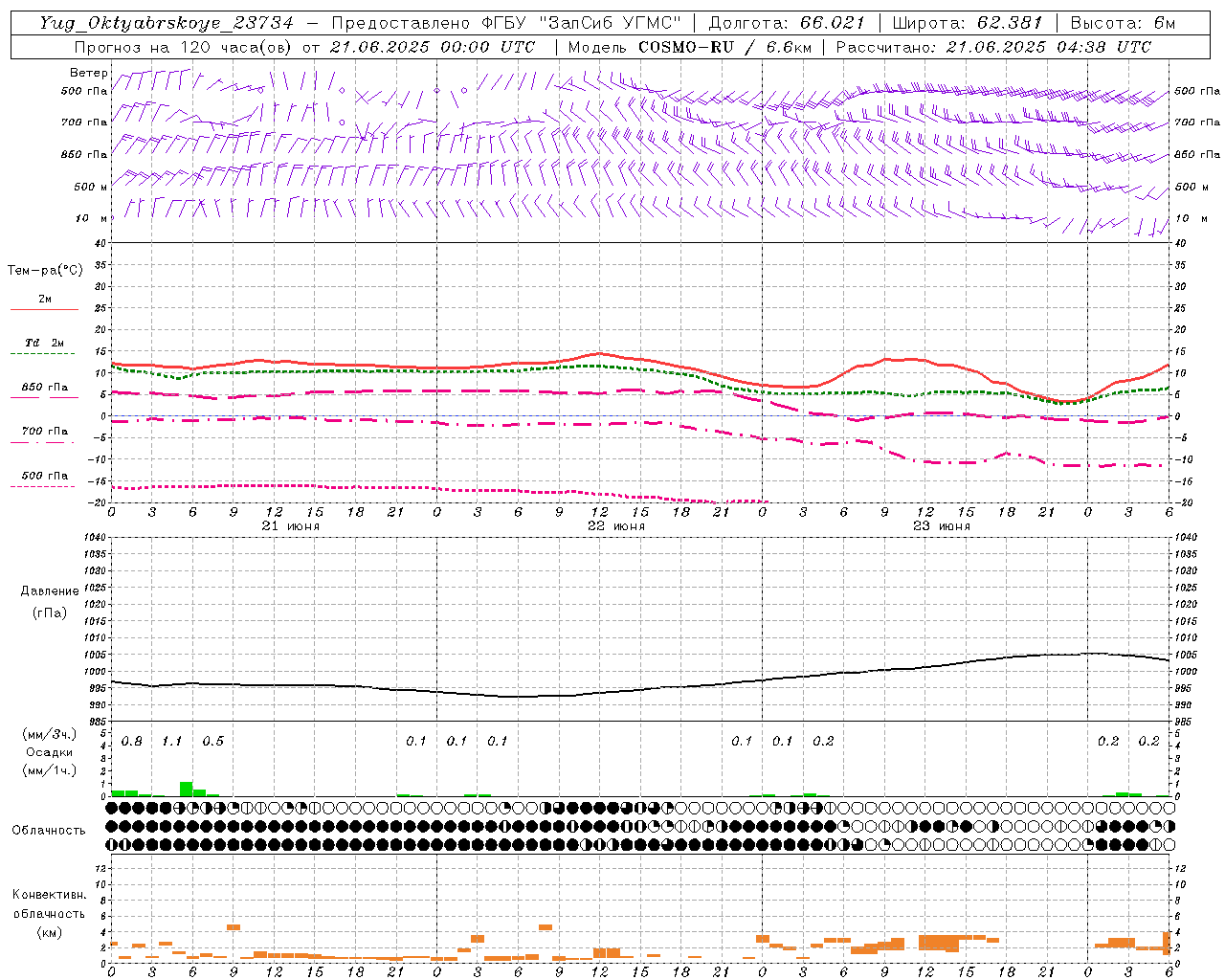
Task: Click the 0.5 precipitation amount
Action: tap(212, 742)
